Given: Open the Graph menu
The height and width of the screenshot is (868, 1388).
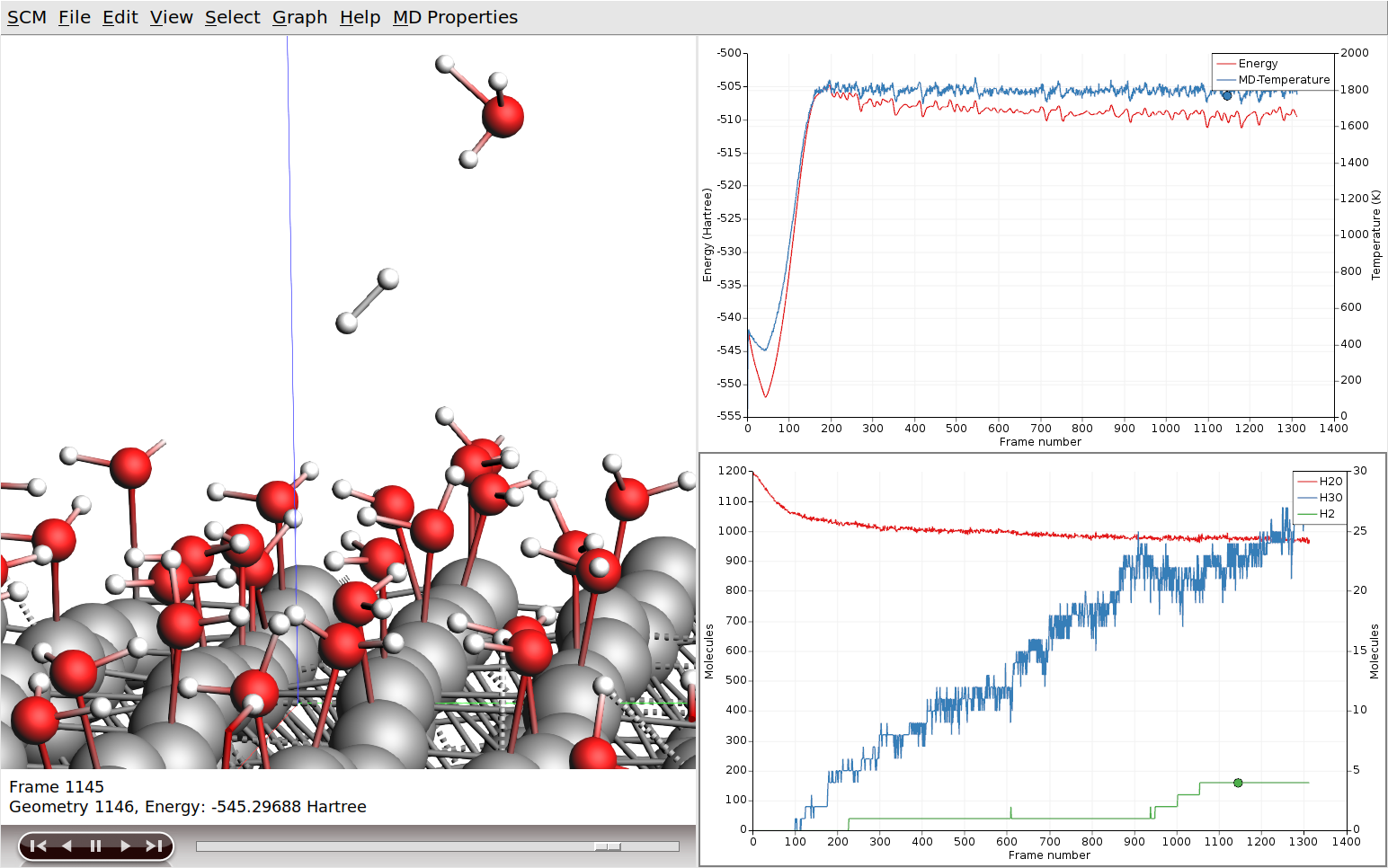Looking at the screenshot, I should pyautogui.click(x=299, y=17).
